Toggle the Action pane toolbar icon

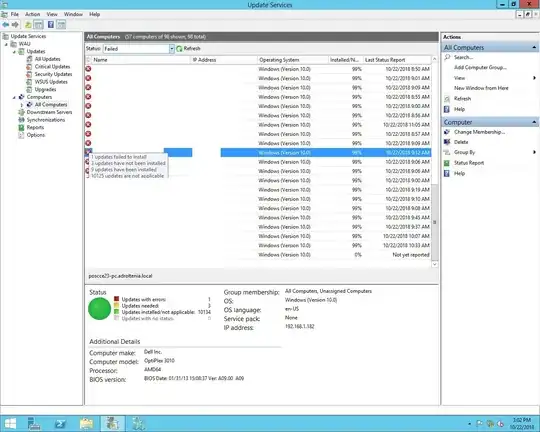[x=61, y=24]
